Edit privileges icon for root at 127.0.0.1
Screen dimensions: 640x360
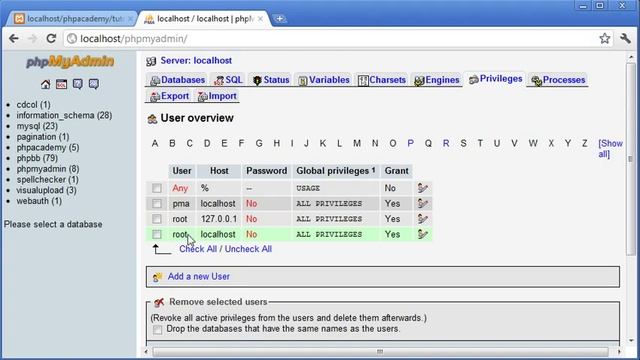click(422, 219)
